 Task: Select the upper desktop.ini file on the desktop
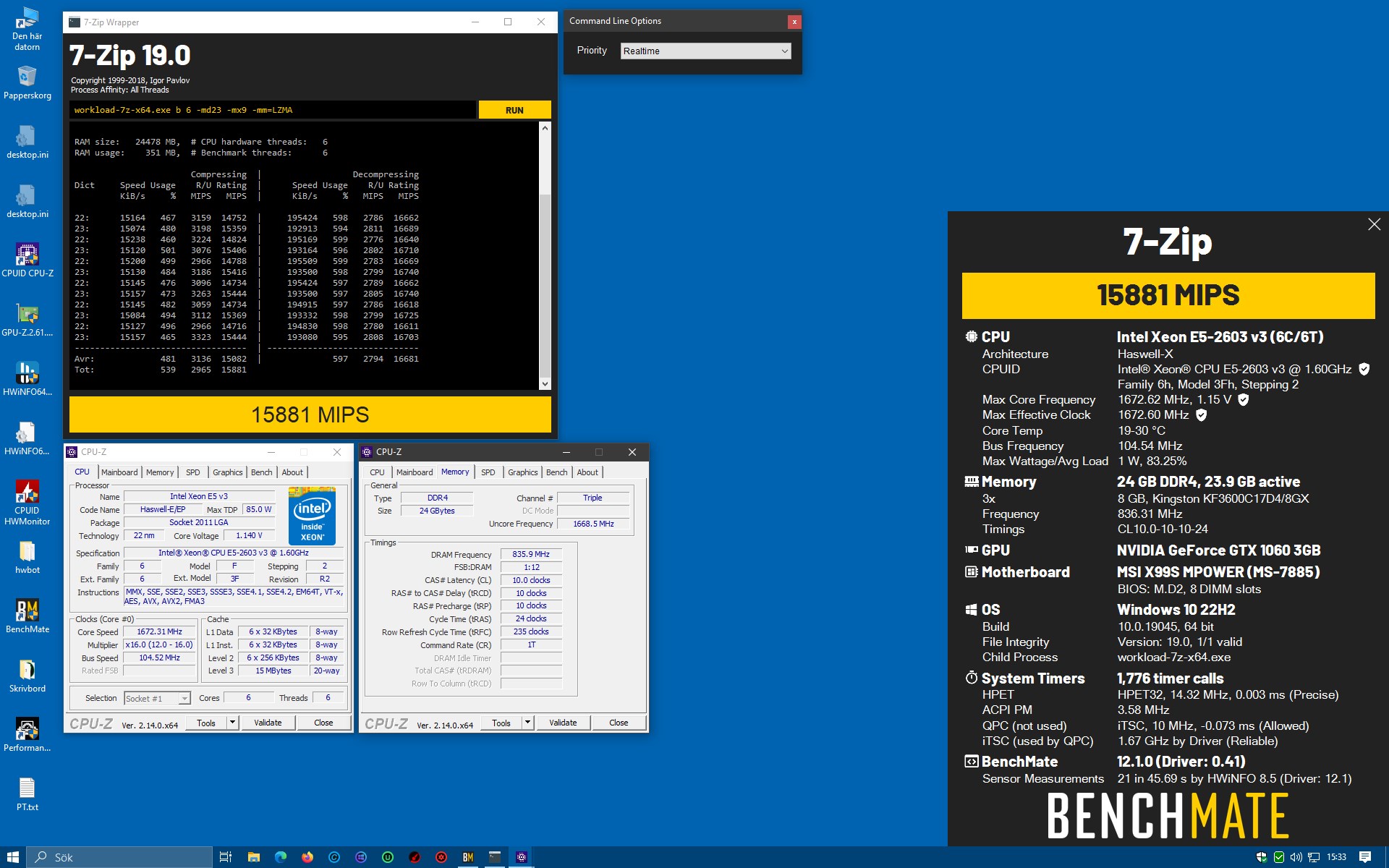pos(27,142)
